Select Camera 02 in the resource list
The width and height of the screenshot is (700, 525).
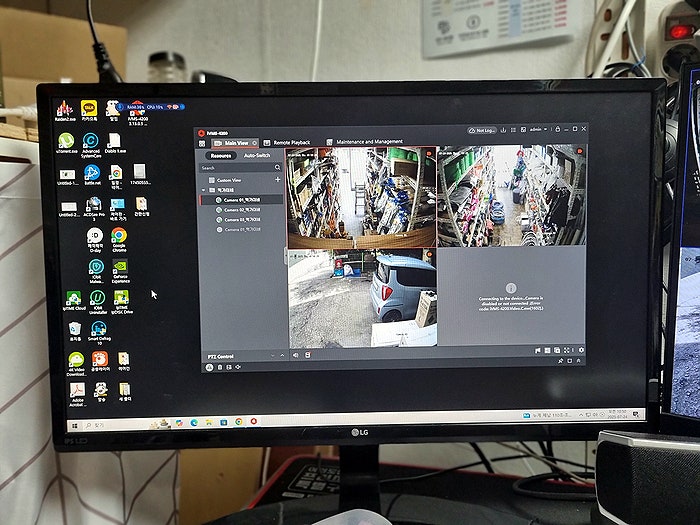click(242, 210)
